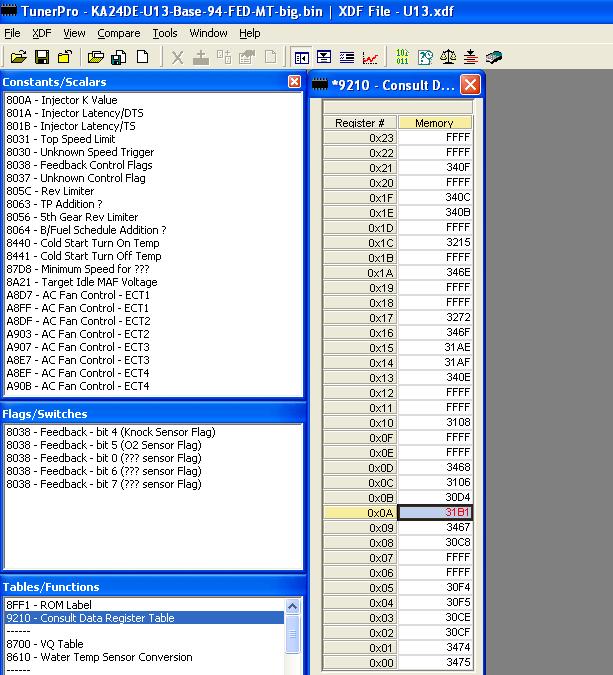613x675 pixels.
Task: Click memory cell 3467 in row 0x09
Action: 435,527
